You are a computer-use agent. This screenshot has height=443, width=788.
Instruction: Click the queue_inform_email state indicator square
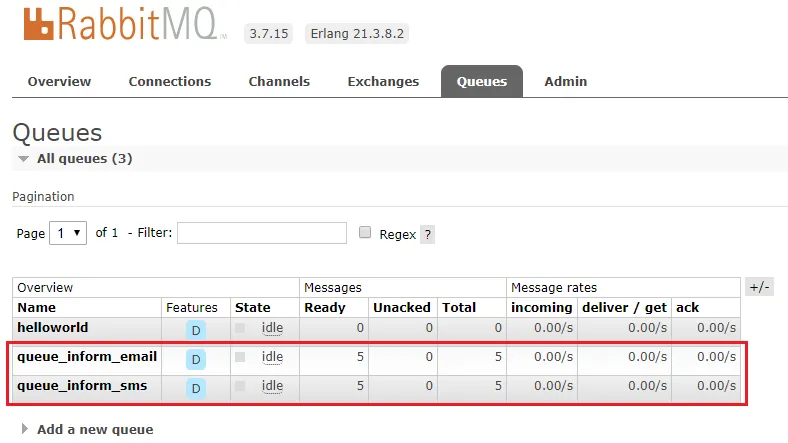(x=240, y=357)
